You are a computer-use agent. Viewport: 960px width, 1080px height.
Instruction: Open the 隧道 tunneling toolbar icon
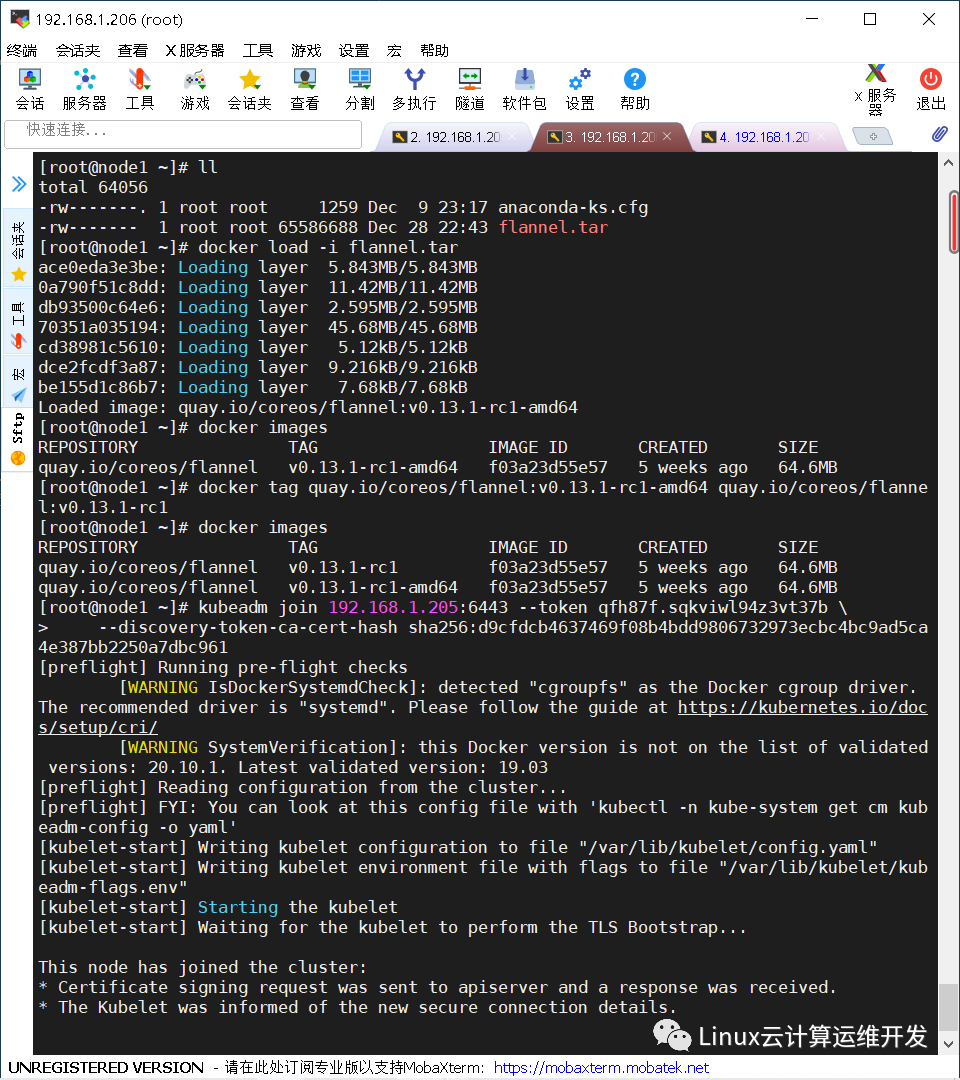click(x=470, y=90)
